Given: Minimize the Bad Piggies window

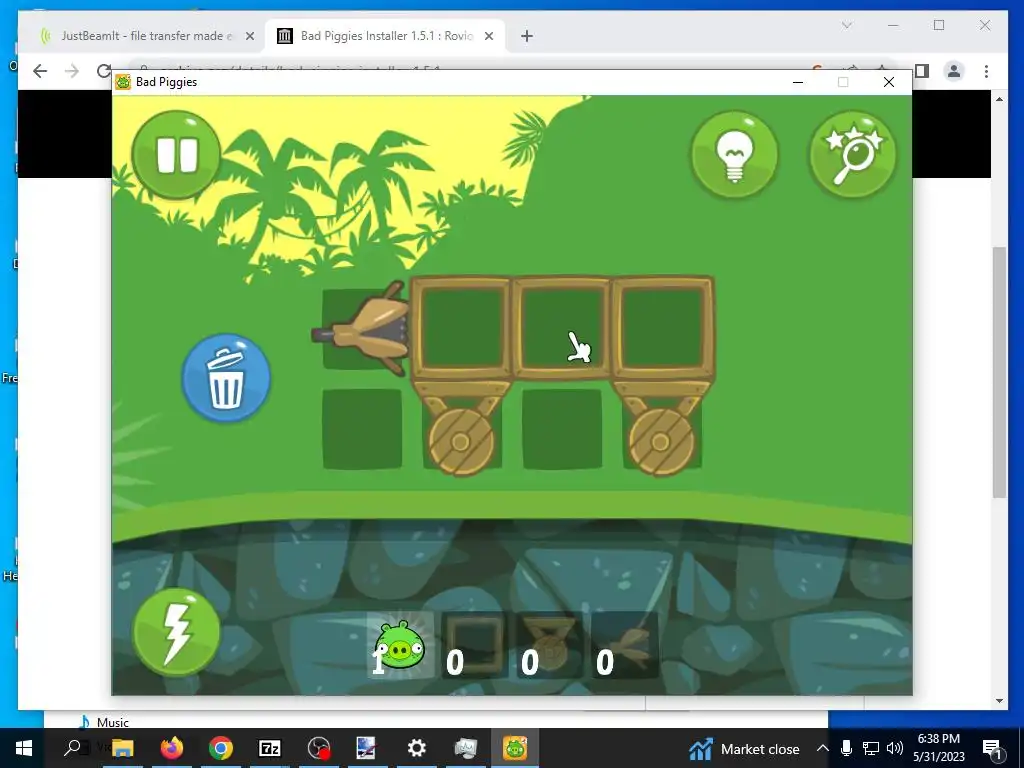Looking at the screenshot, I should [797, 82].
